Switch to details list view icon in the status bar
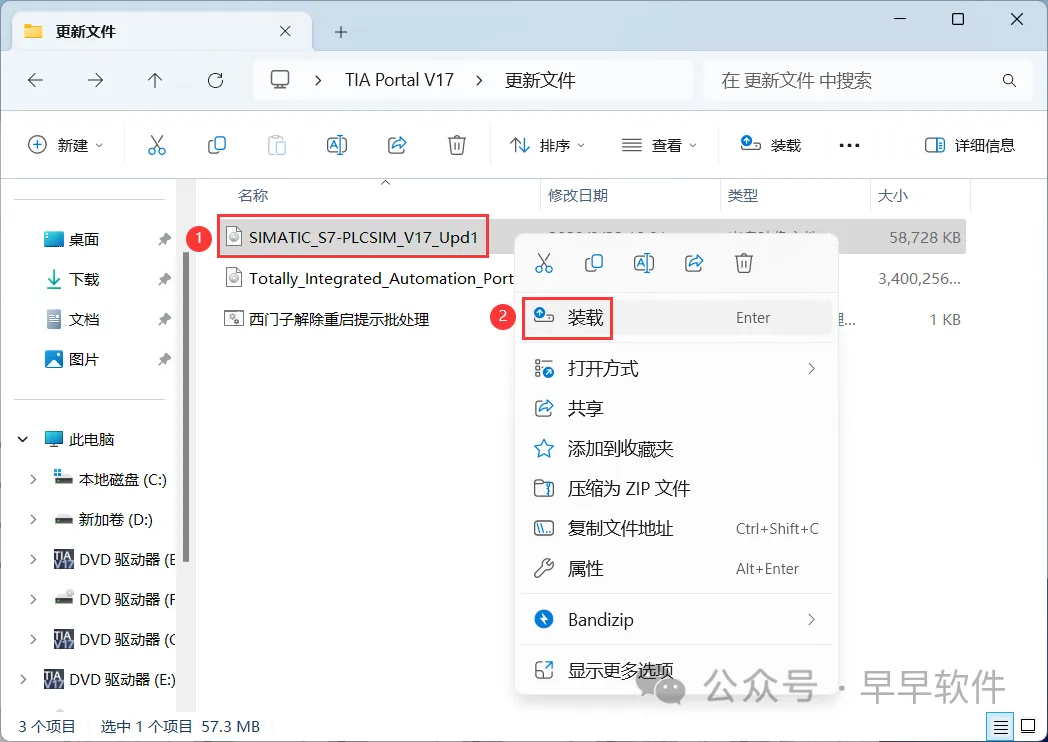This screenshot has width=1048, height=742. pyautogui.click(x=1000, y=727)
